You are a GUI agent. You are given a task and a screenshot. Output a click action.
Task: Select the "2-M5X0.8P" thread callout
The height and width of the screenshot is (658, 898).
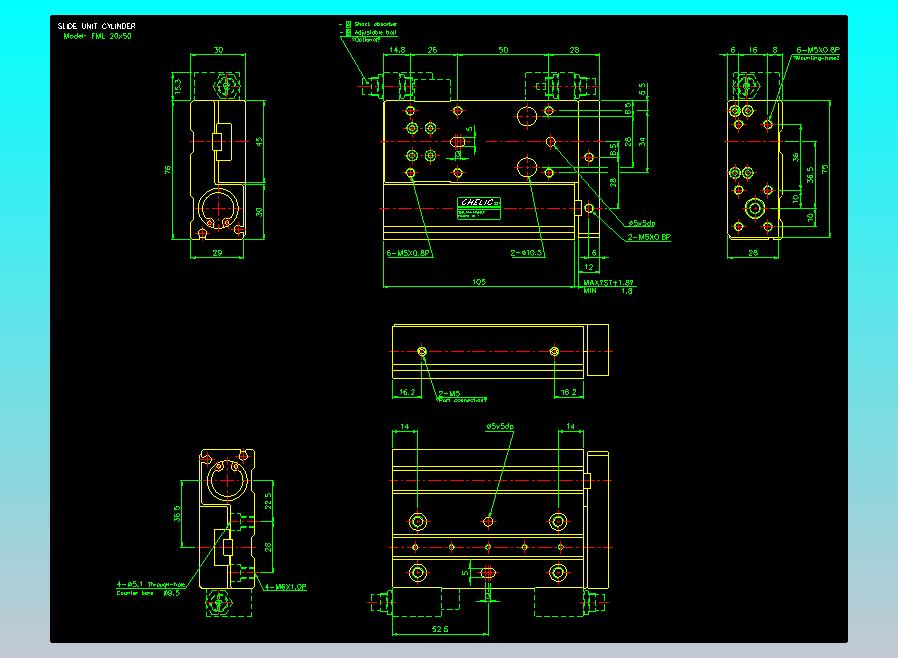tap(649, 237)
